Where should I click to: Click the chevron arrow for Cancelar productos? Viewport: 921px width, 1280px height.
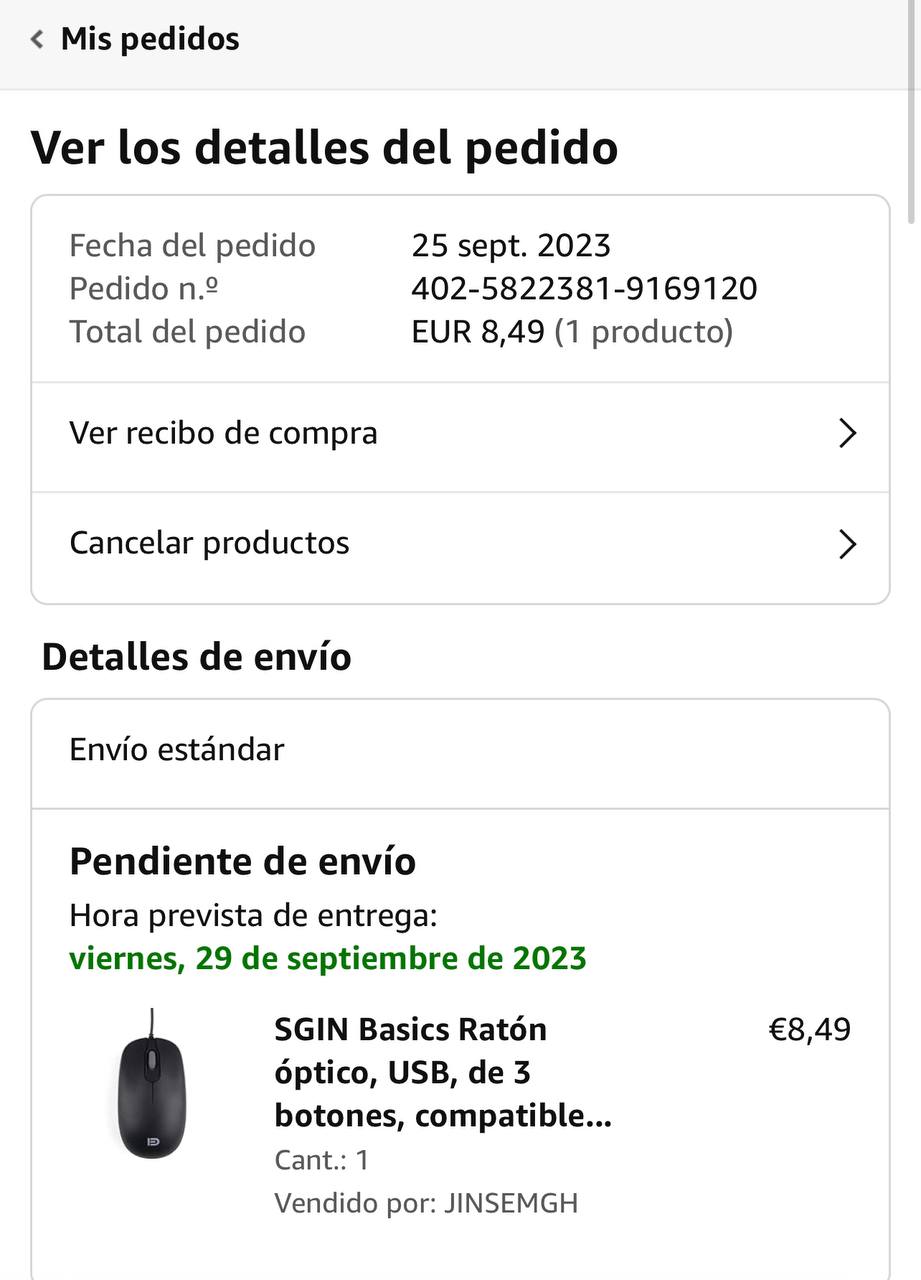pyautogui.click(x=847, y=544)
